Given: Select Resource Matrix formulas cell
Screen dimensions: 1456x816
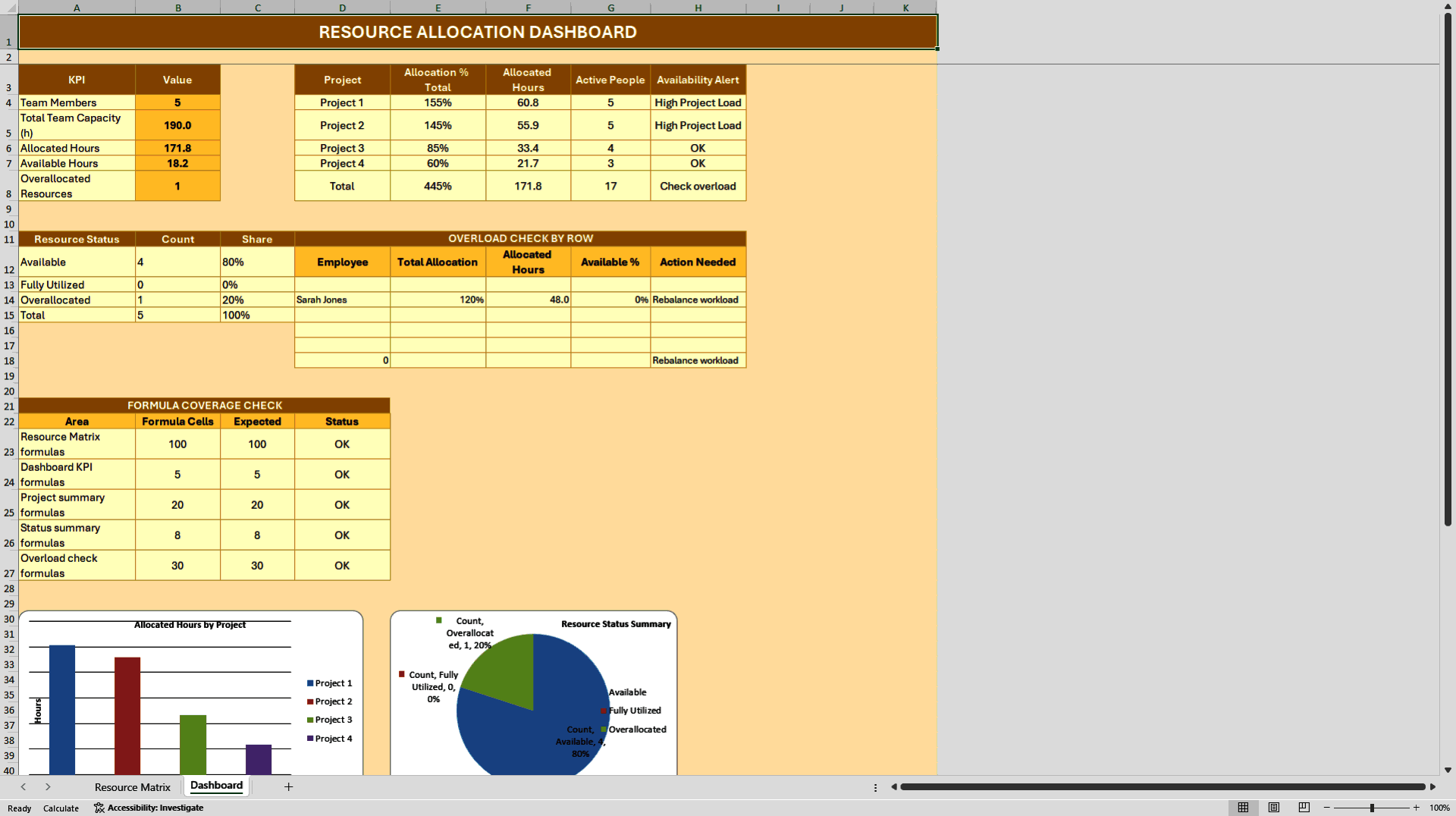Looking at the screenshot, I should coord(77,444).
